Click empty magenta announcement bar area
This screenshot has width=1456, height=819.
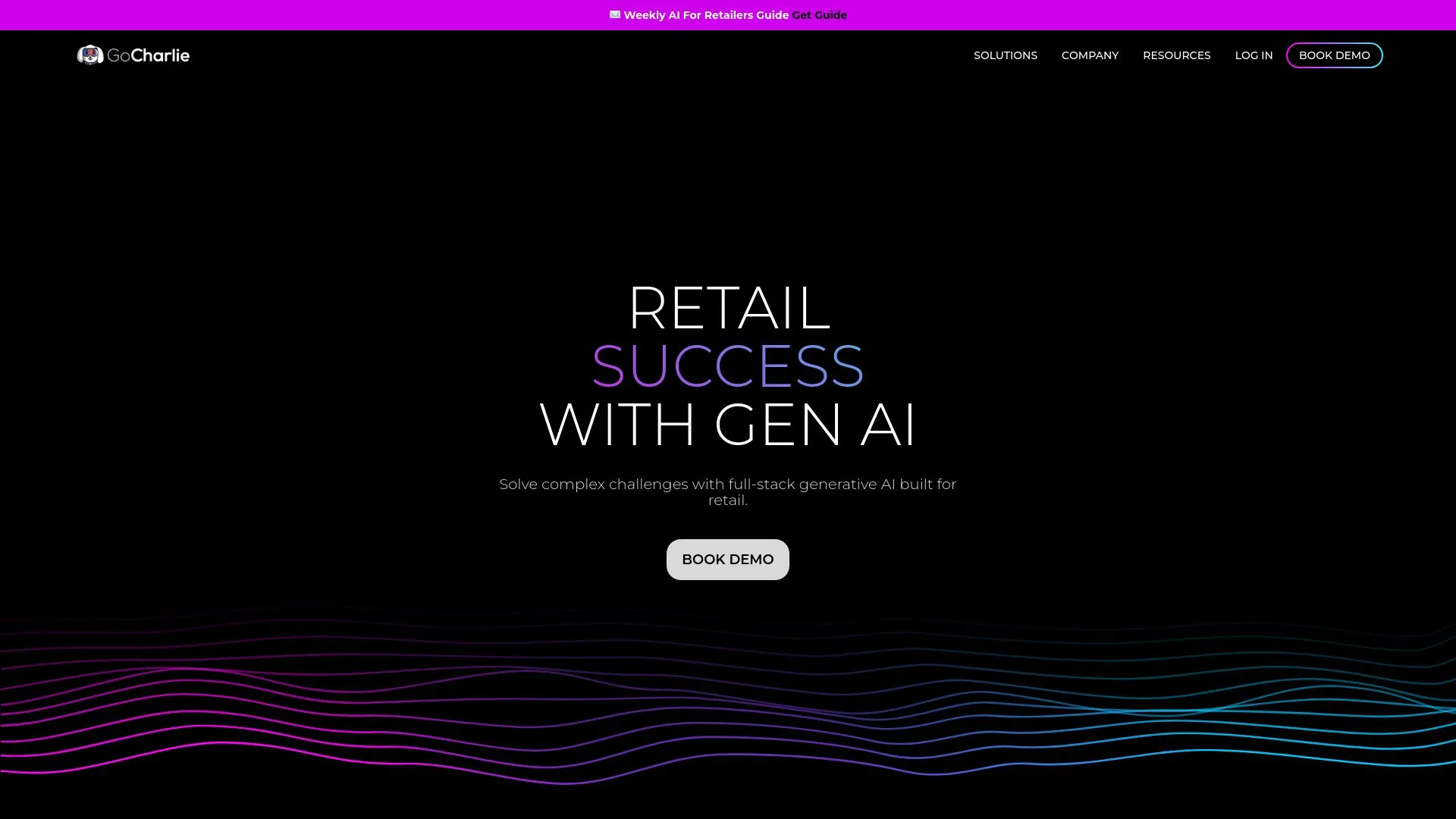(x=303, y=15)
